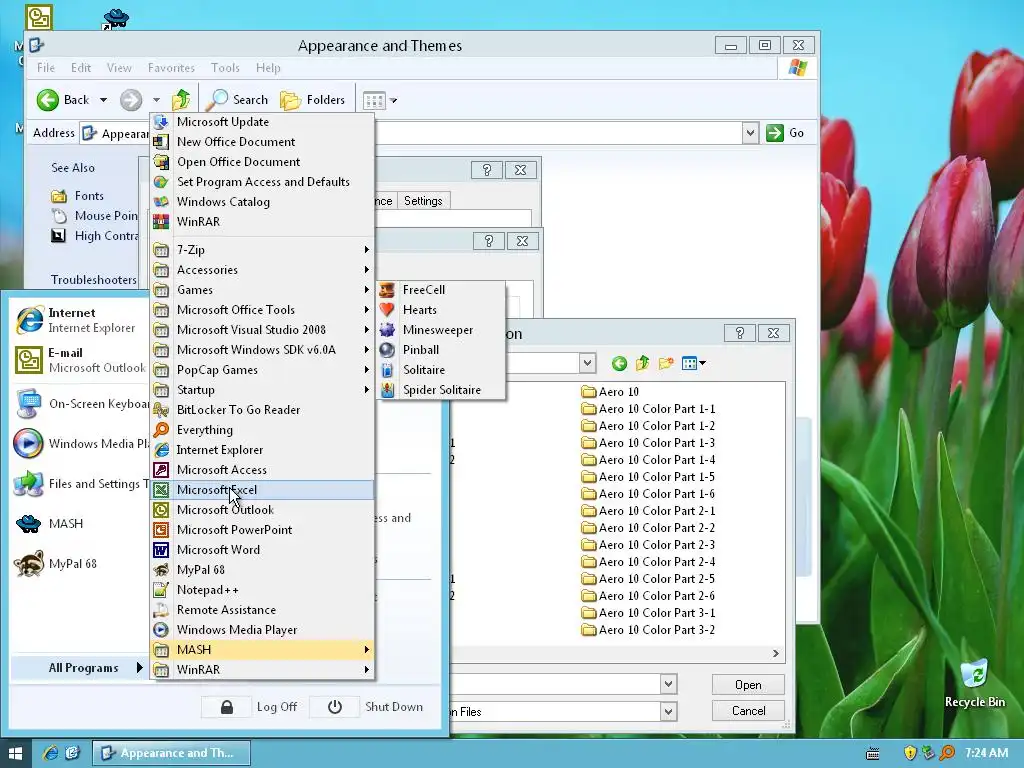
Task: Open the Files of type dropdown
Action: [668, 711]
